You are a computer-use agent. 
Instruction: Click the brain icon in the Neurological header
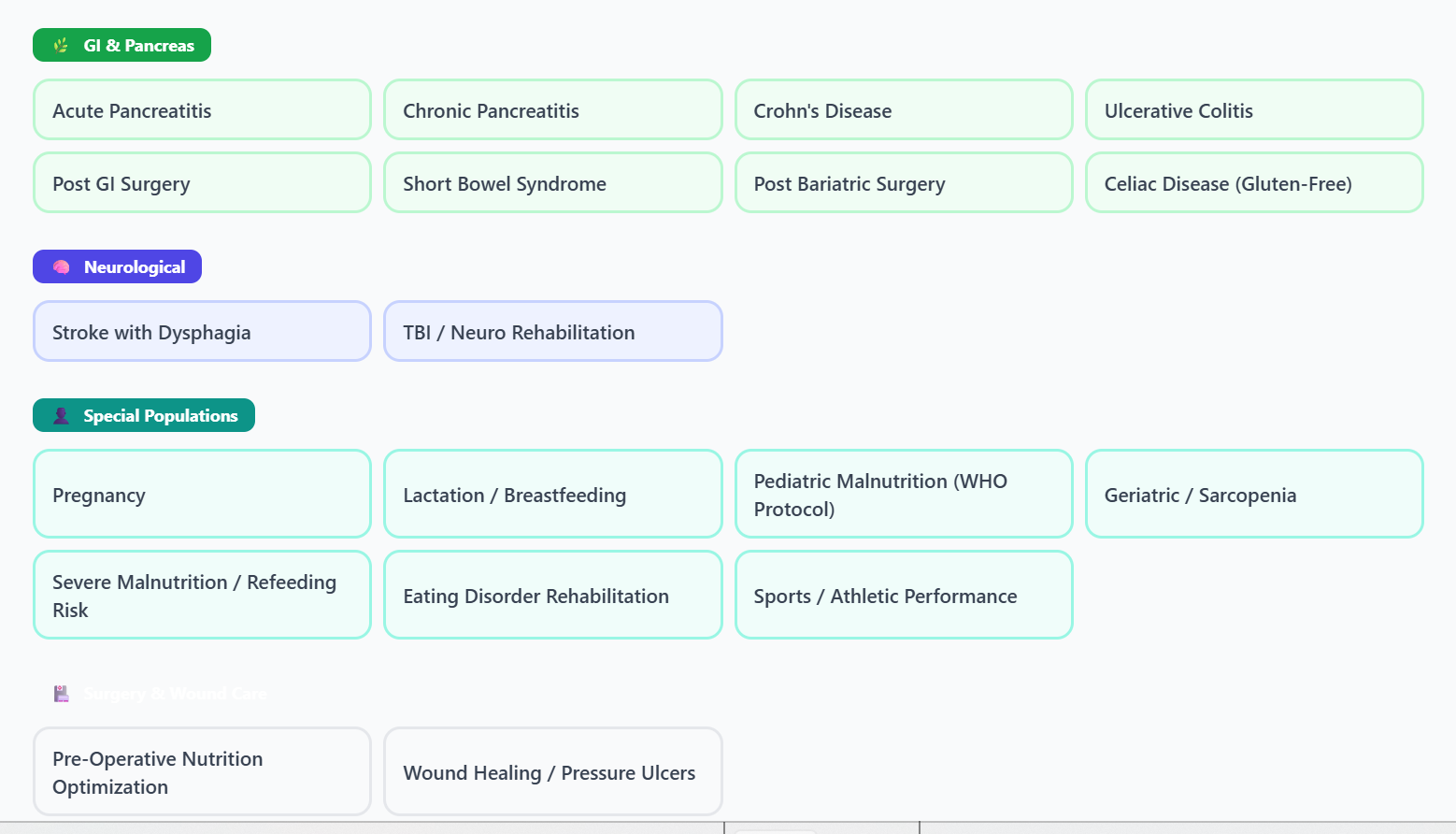[61, 267]
